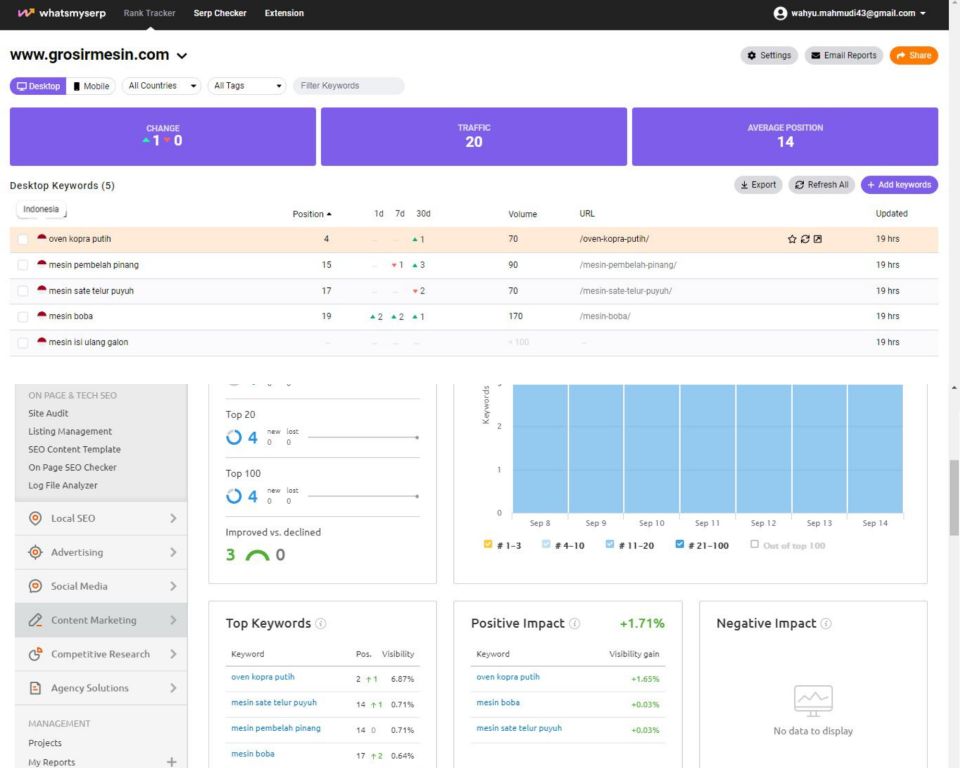Switch to the Desktop view tab

tap(38, 86)
